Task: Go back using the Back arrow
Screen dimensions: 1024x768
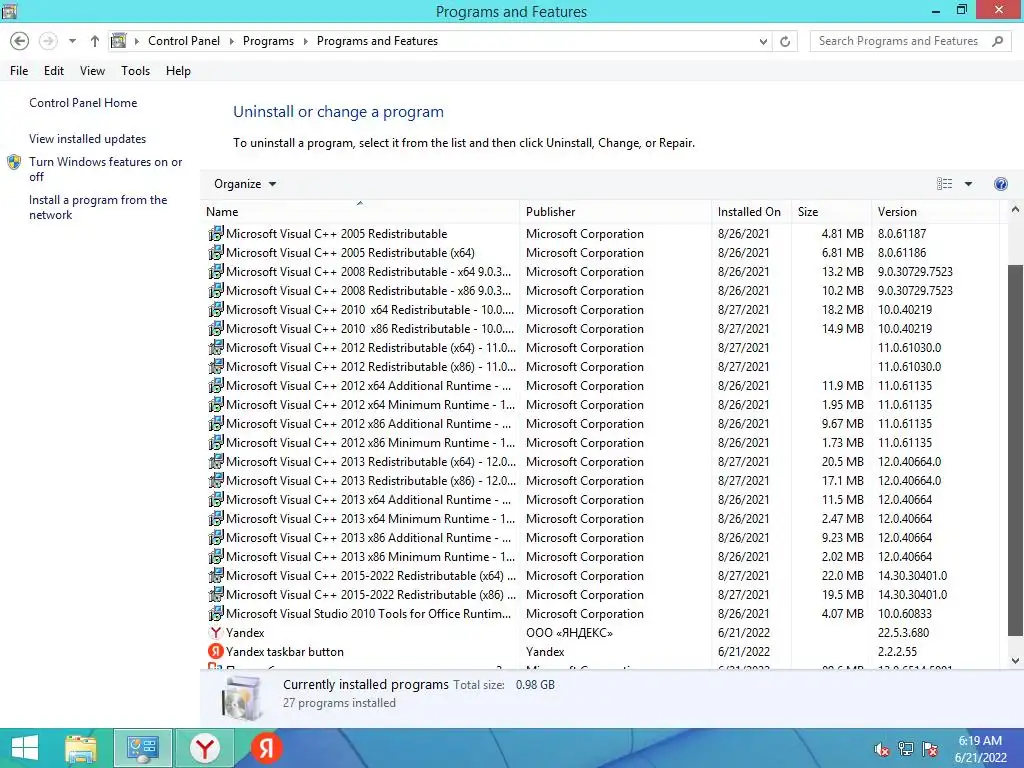Action: point(20,41)
